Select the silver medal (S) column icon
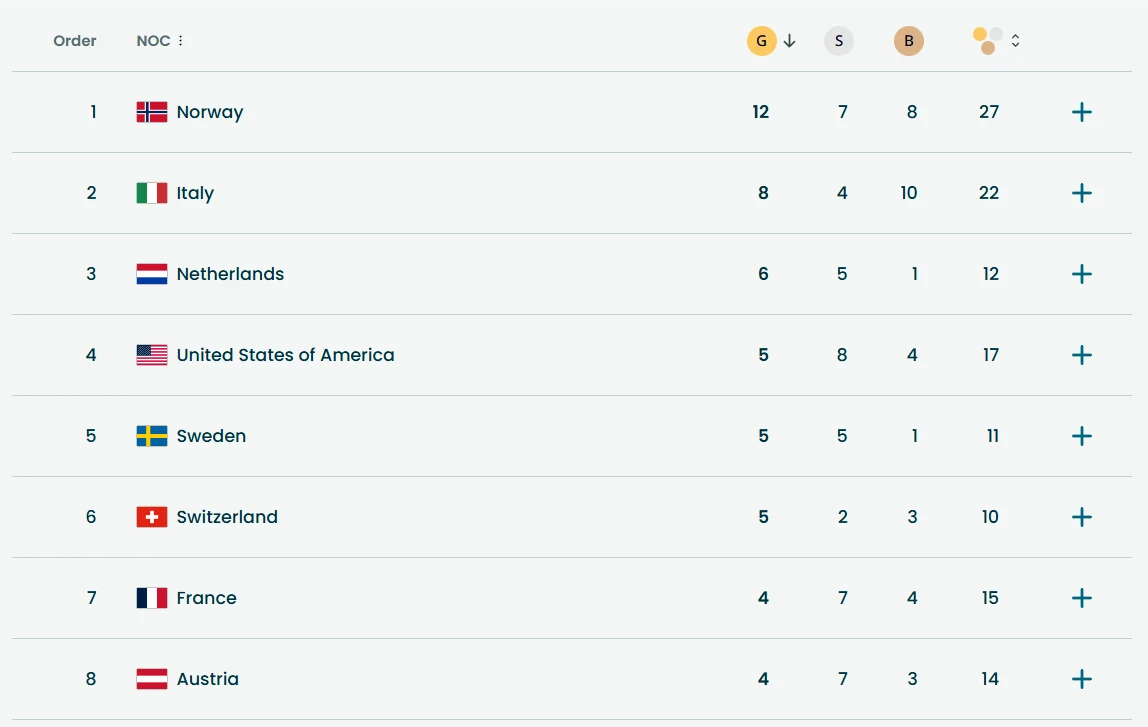Image resolution: width=1148 pixels, height=727 pixels. (838, 40)
